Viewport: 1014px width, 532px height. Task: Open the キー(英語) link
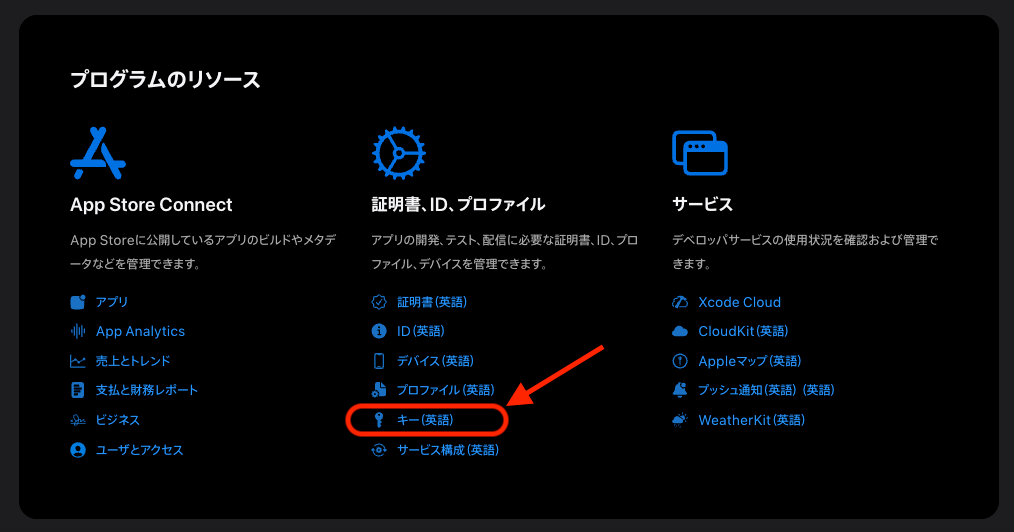(x=425, y=420)
